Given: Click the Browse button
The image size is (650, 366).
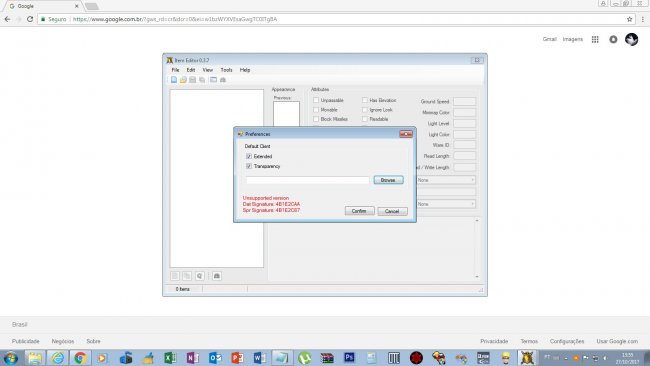Looking at the screenshot, I should tap(388, 180).
